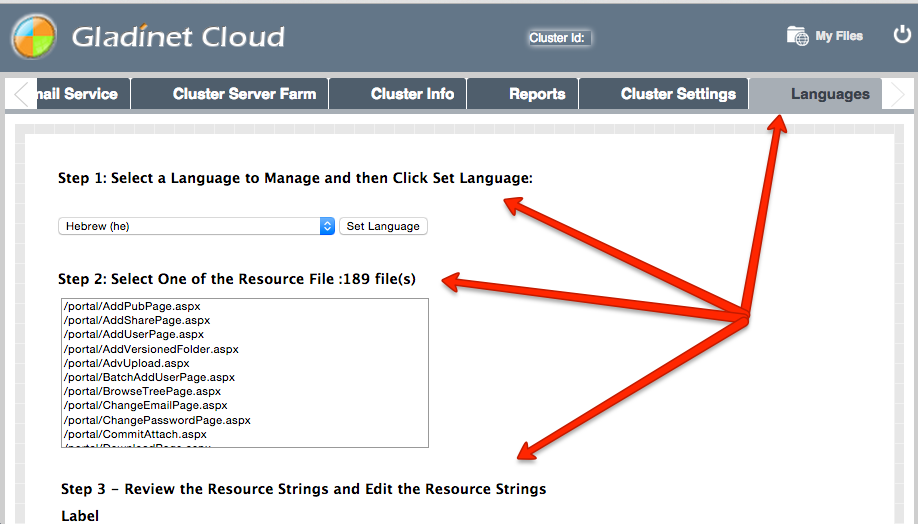Select /portal/AddPubPage.aspx in the file list
Viewport: 918px width, 524px height.
tap(245, 306)
